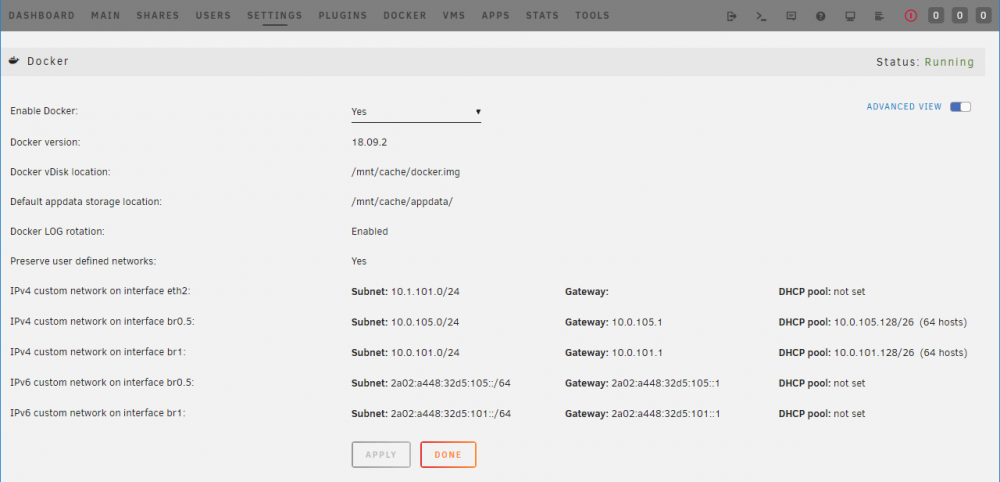Image resolution: width=1000 pixels, height=482 pixels.
Task: Open the terminal icon in the top bar
Action: [x=761, y=16]
